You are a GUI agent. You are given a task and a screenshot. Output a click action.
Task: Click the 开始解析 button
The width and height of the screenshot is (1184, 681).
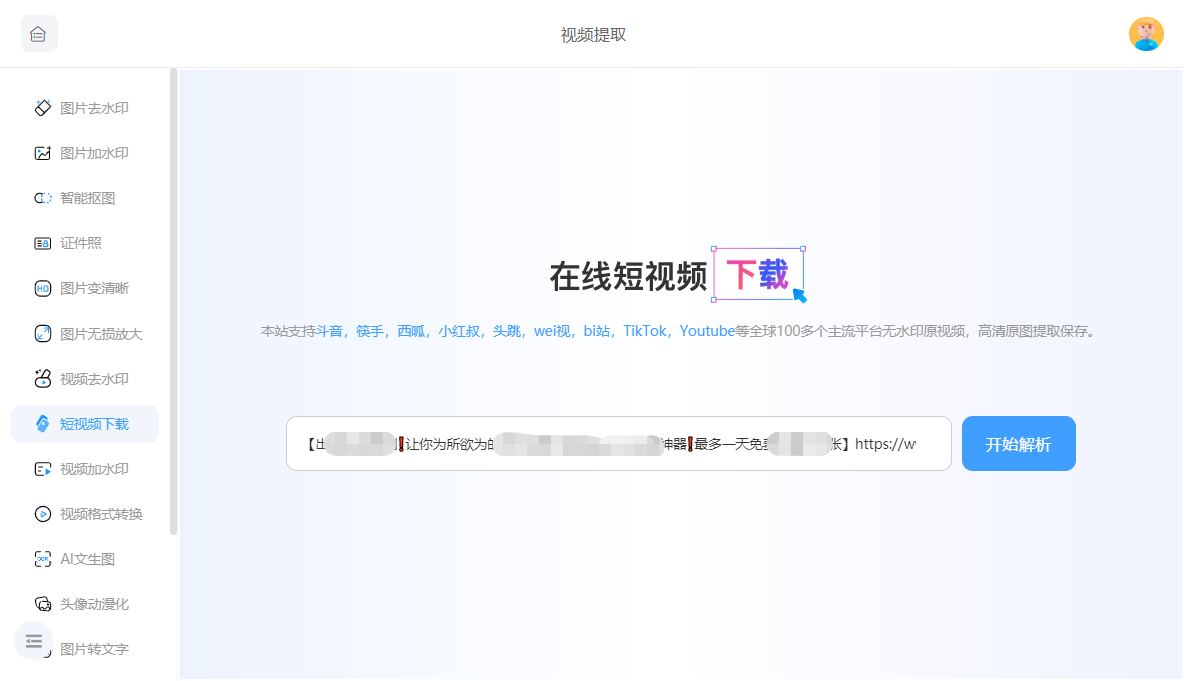[1018, 444]
